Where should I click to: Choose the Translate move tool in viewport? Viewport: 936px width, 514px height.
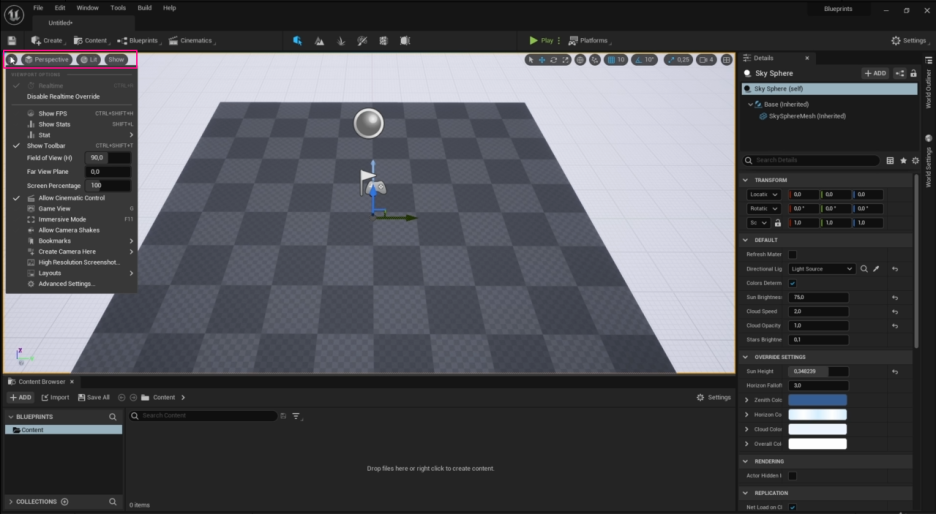click(x=542, y=60)
